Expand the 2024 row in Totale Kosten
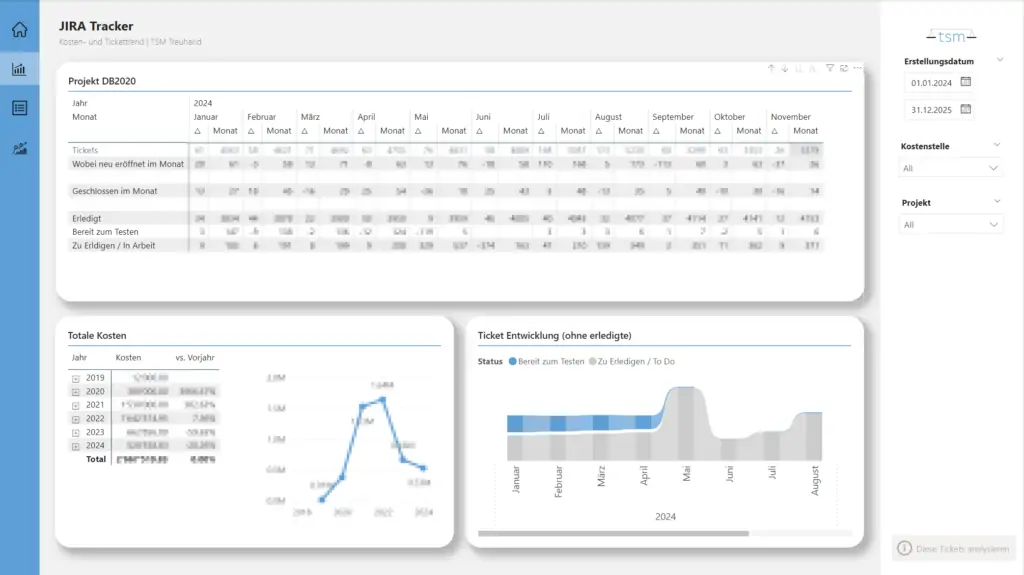The image size is (1024, 575). pos(76,446)
